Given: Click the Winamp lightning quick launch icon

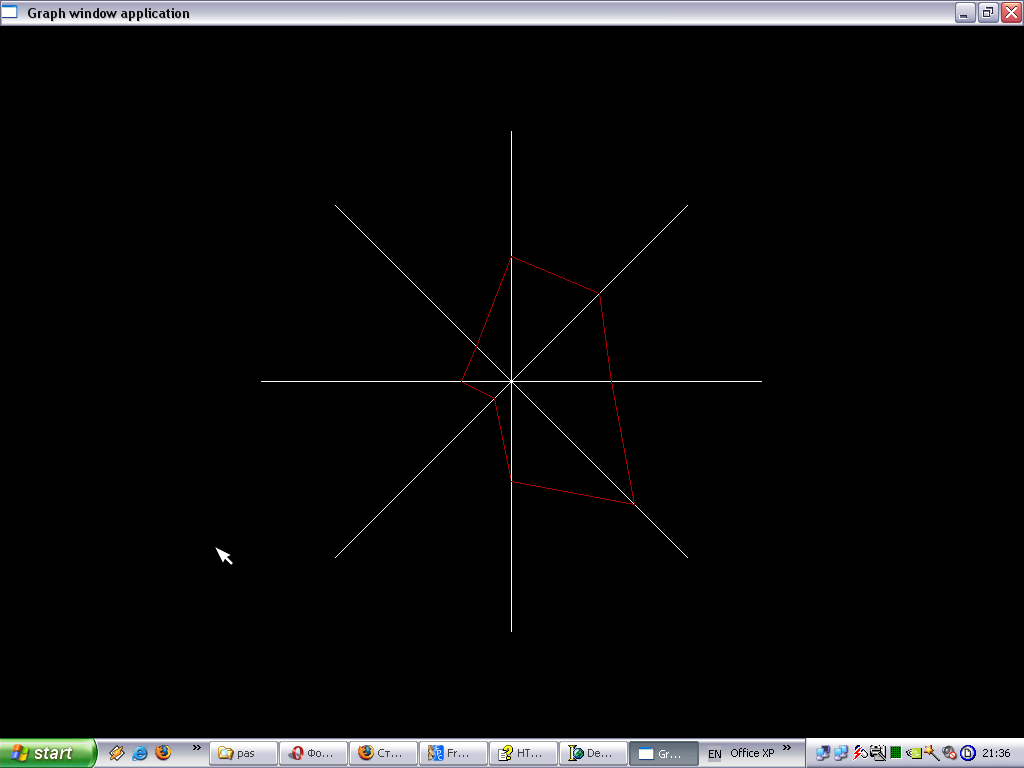Looking at the screenshot, I should (x=116, y=753).
